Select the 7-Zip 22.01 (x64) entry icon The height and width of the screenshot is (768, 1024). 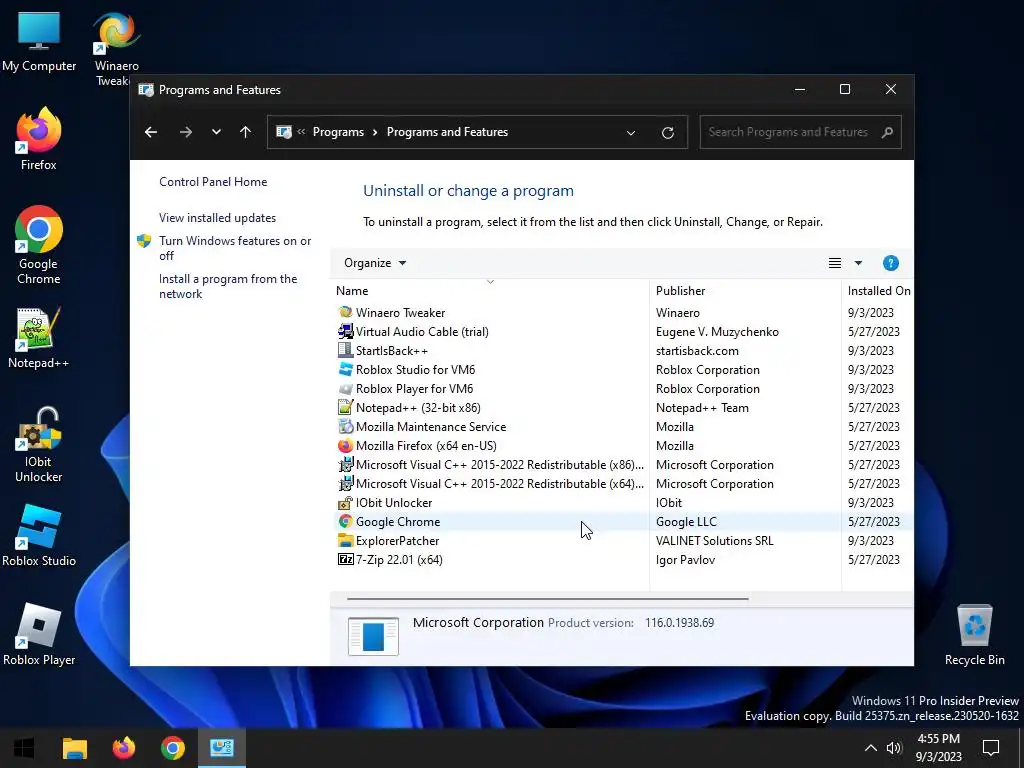[345, 560]
